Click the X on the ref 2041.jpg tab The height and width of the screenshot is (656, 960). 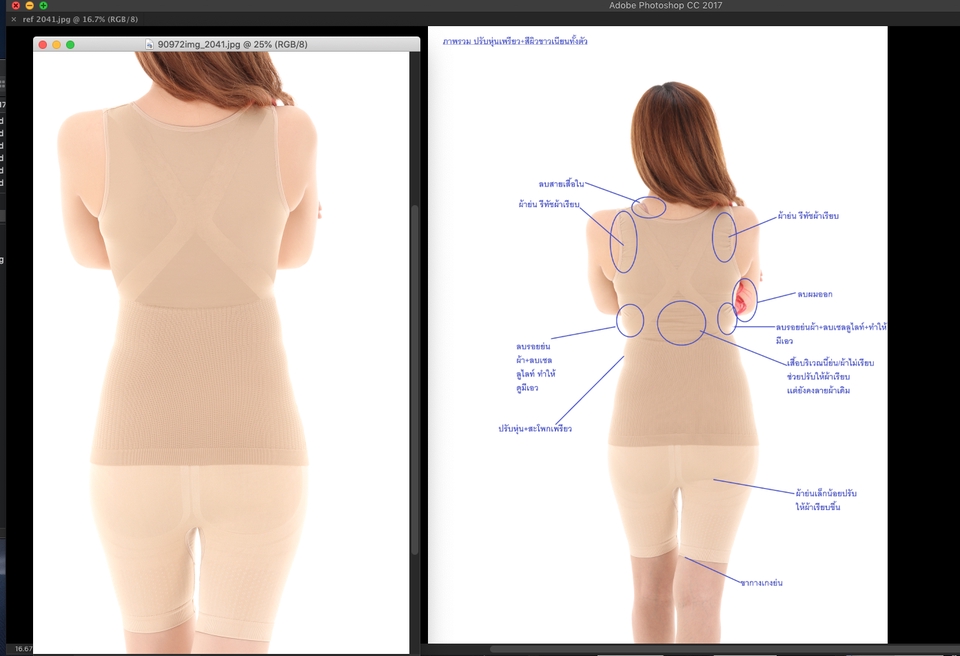pyautogui.click(x=14, y=18)
